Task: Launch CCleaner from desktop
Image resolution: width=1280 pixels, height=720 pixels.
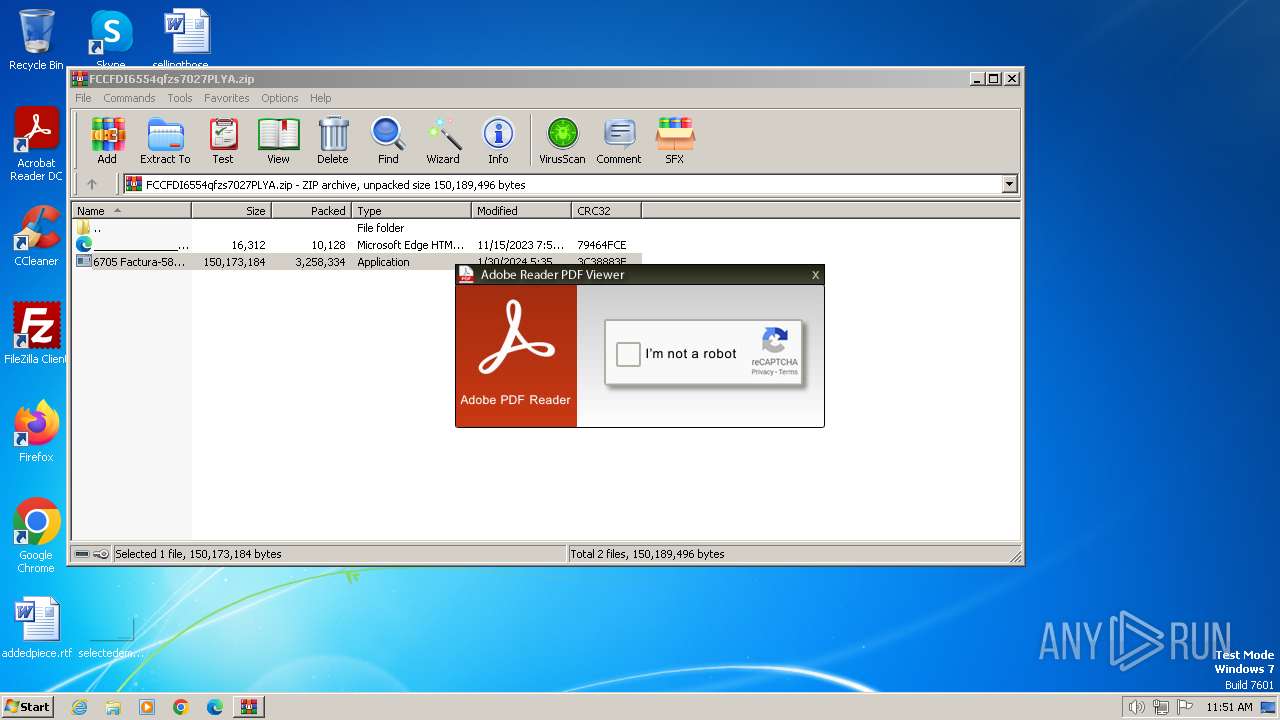Action: pyautogui.click(x=36, y=236)
